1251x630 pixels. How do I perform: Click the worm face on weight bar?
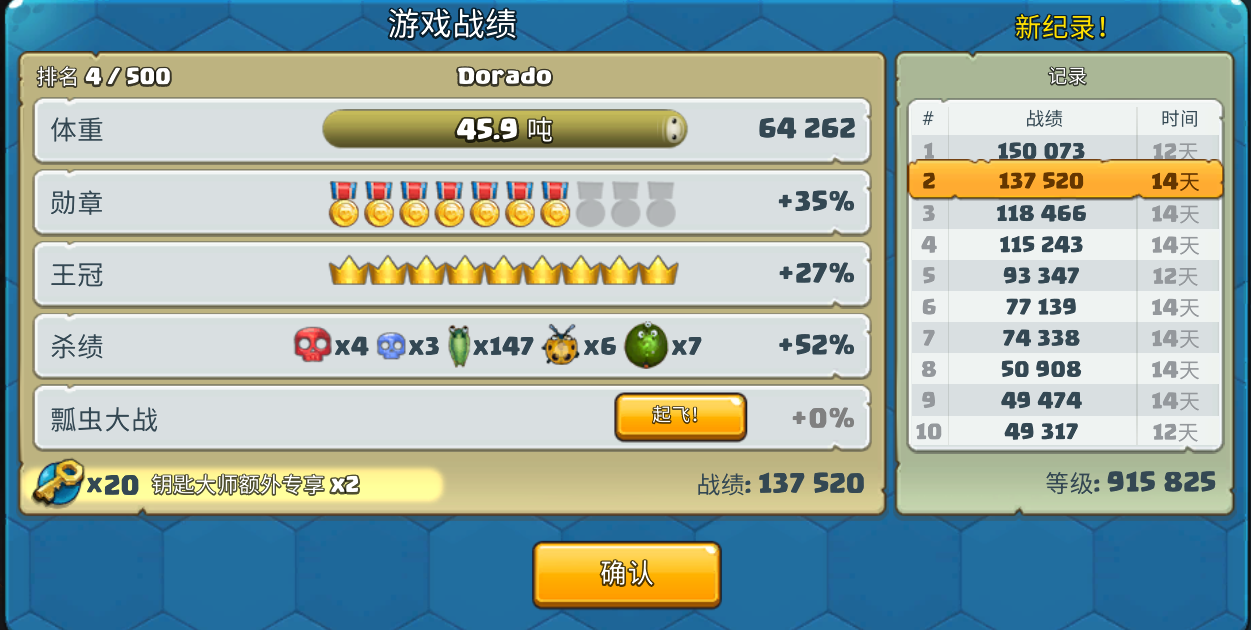pos(674,129)
